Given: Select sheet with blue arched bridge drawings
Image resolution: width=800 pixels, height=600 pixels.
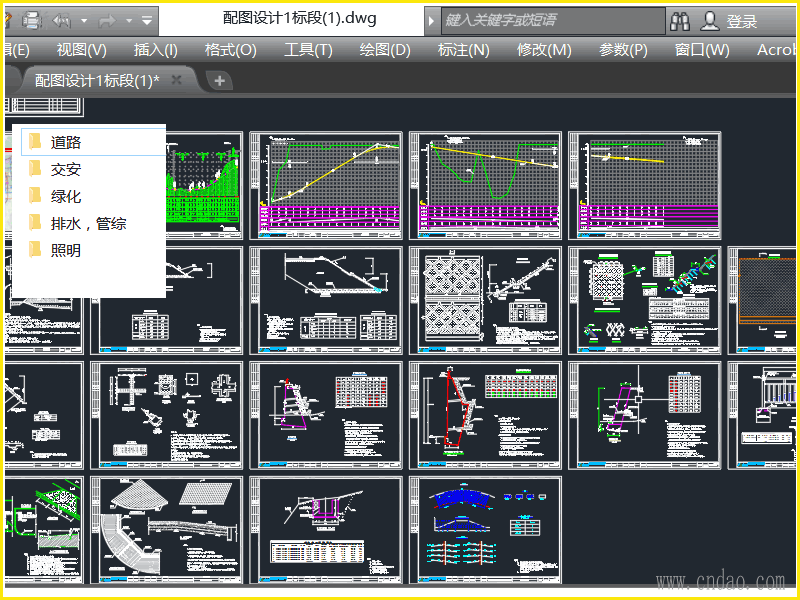Looking at the screenshot, I should click(x=485, y=530).
